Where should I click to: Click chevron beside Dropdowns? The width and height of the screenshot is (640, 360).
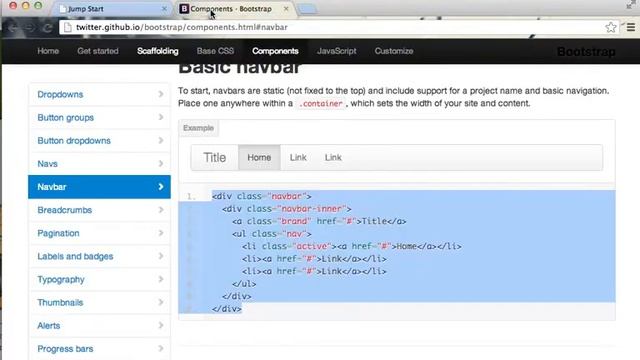point(161,94)
